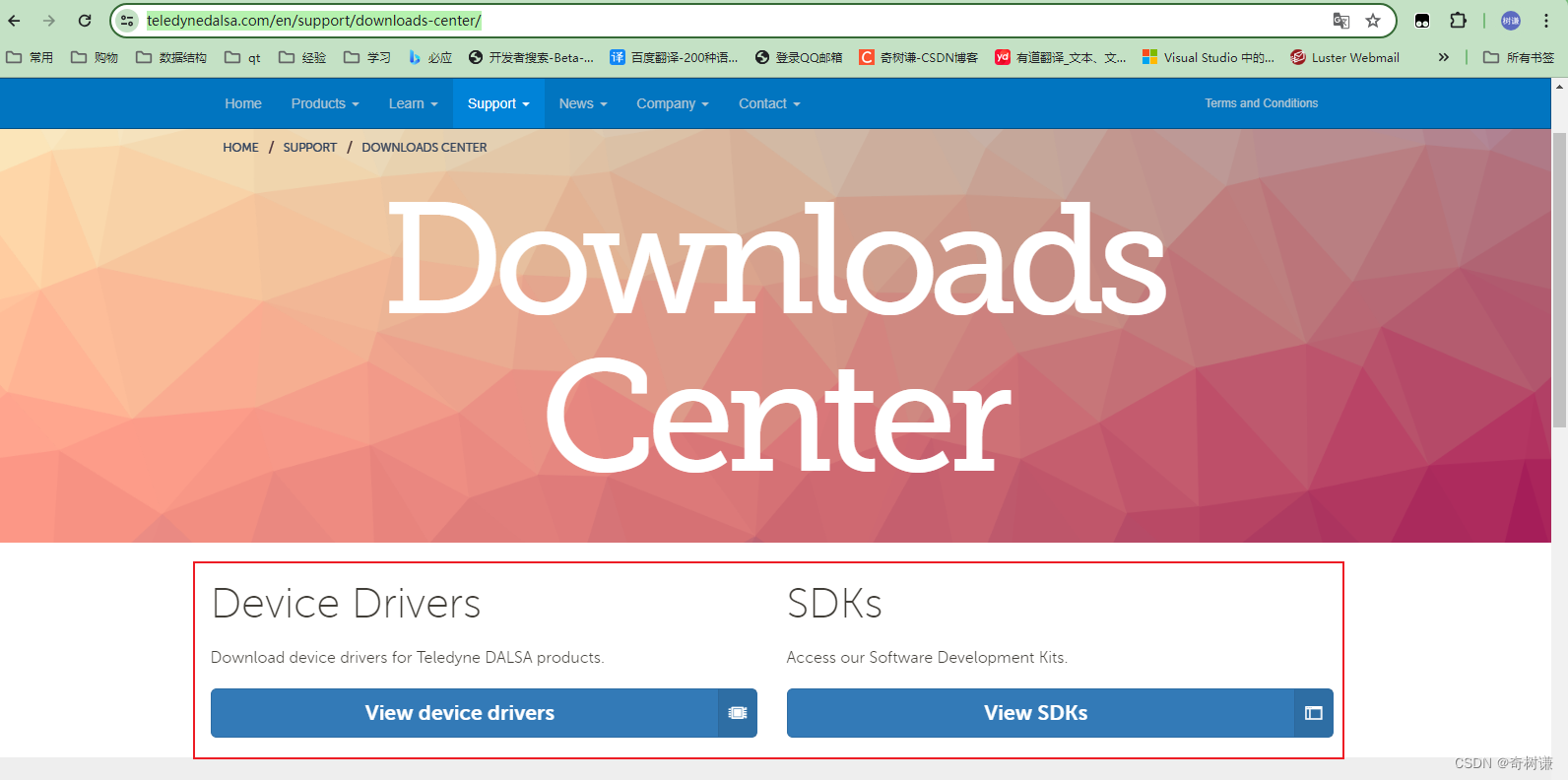Open the Visual Studio bookmark

click(1209, 57)
